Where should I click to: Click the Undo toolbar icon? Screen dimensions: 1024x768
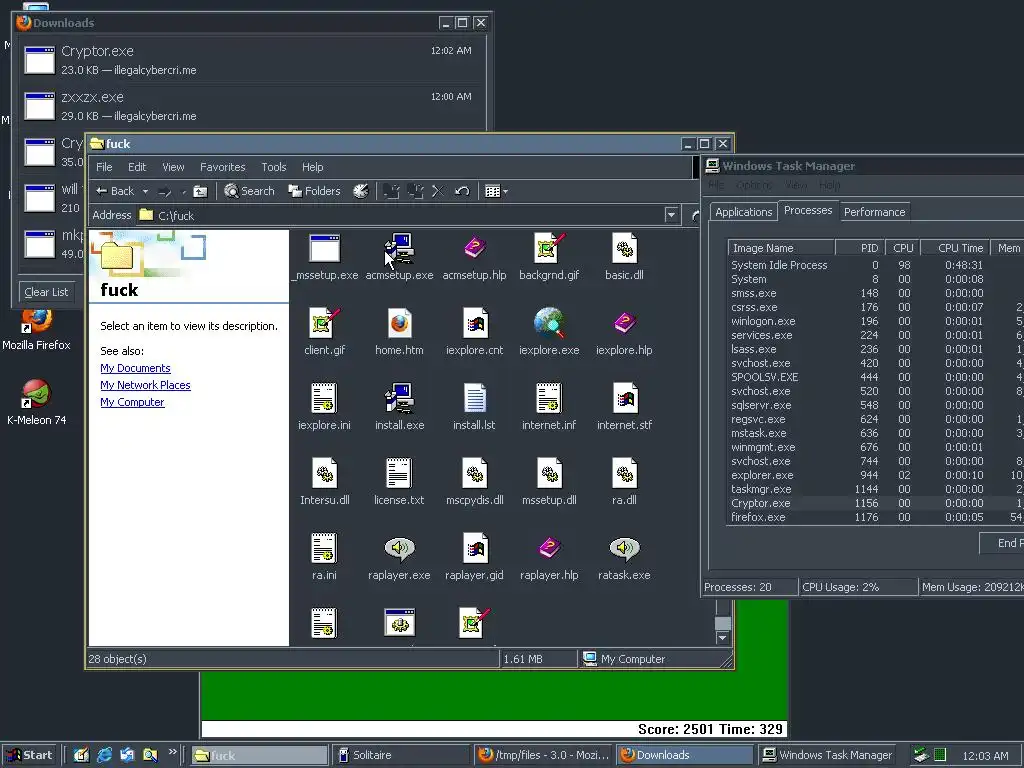click(462, 191)
